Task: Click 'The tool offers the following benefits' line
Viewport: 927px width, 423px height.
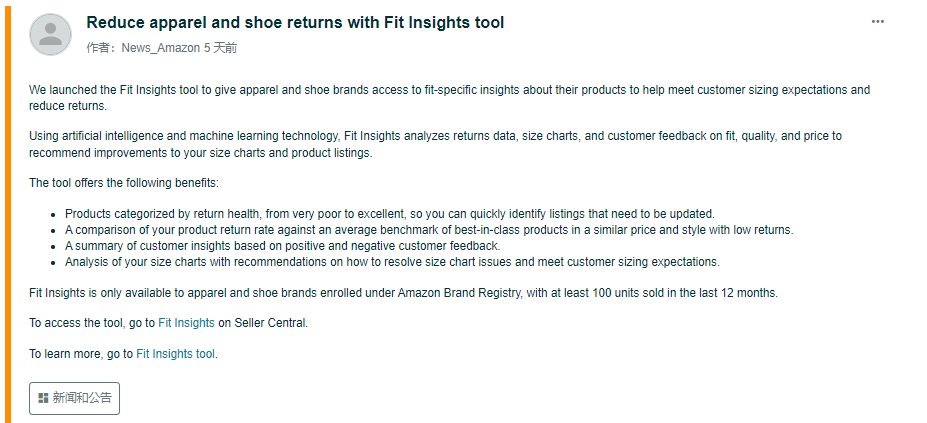Action: point(124,183)
